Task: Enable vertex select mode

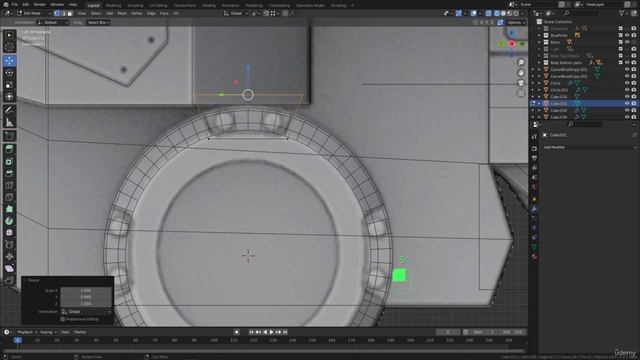Action: point(57,13)
